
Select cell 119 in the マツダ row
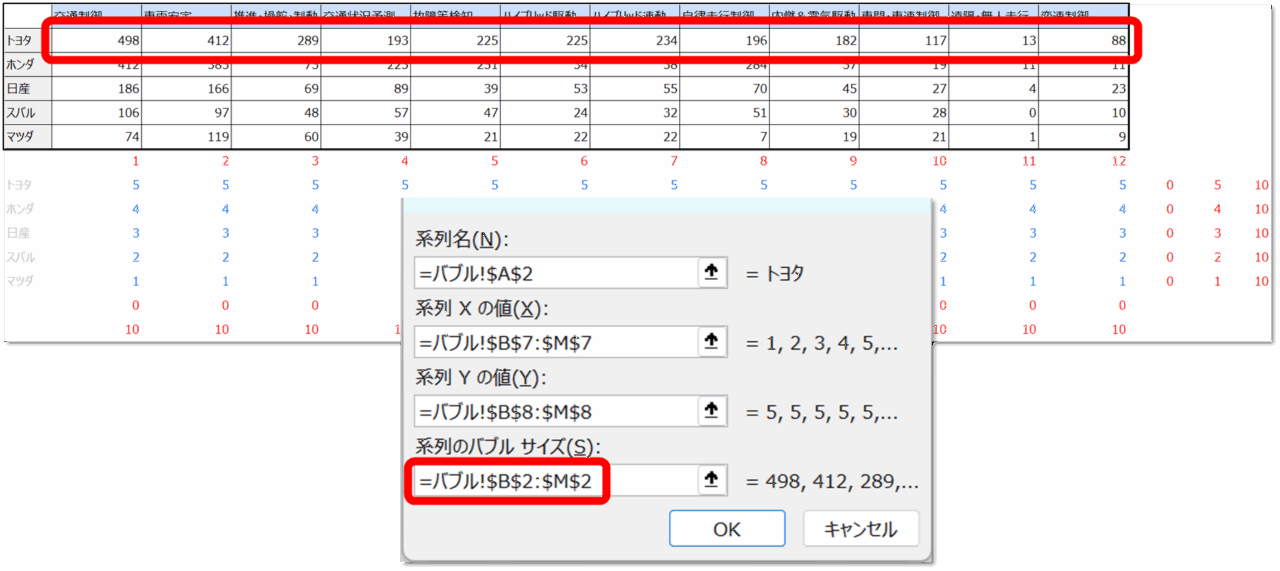point(186,137)
